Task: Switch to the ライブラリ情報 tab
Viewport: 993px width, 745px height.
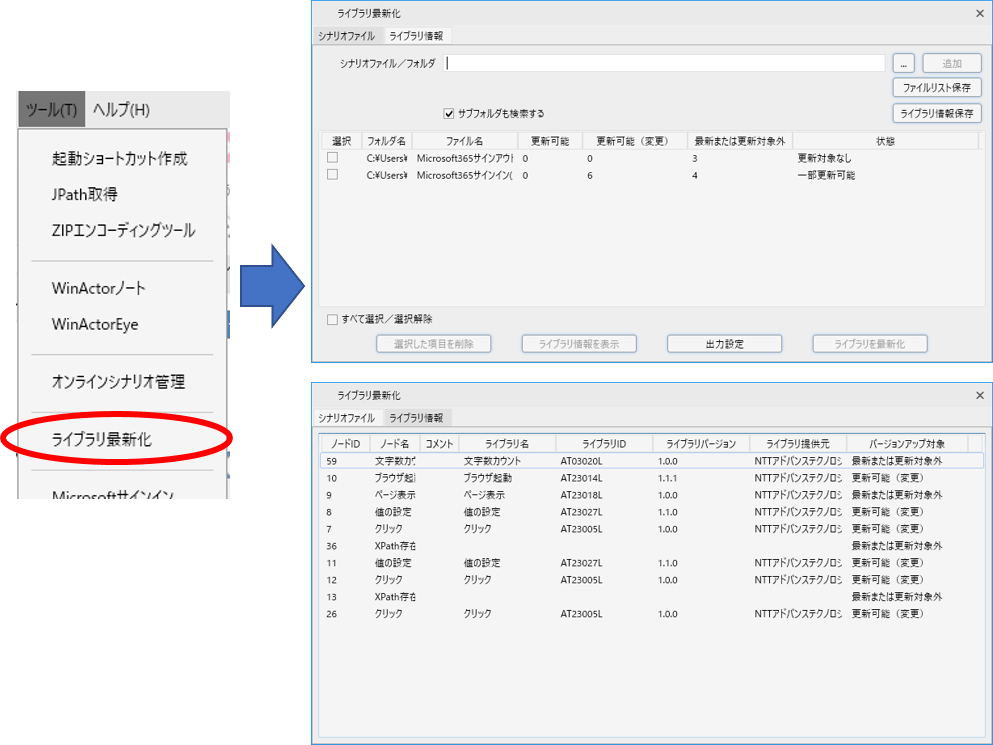Action: 417,34
